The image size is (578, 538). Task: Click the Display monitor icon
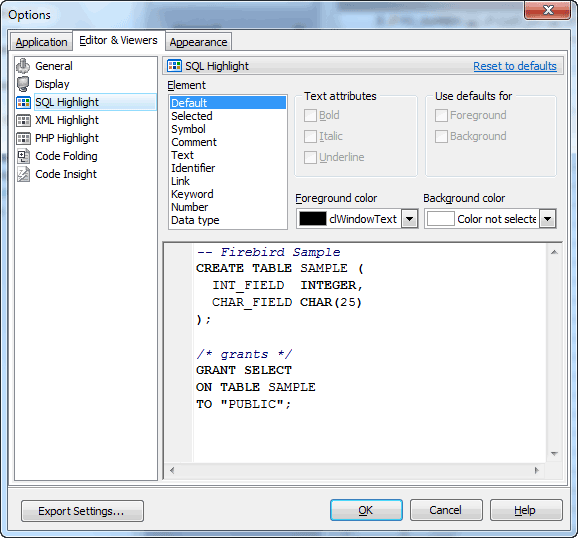click(x=23, y=84)
